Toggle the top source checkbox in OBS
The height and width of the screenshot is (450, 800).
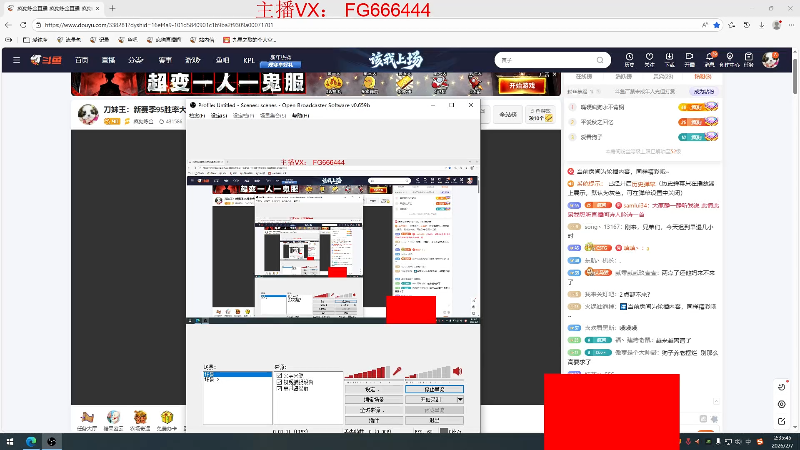(279, 376)
